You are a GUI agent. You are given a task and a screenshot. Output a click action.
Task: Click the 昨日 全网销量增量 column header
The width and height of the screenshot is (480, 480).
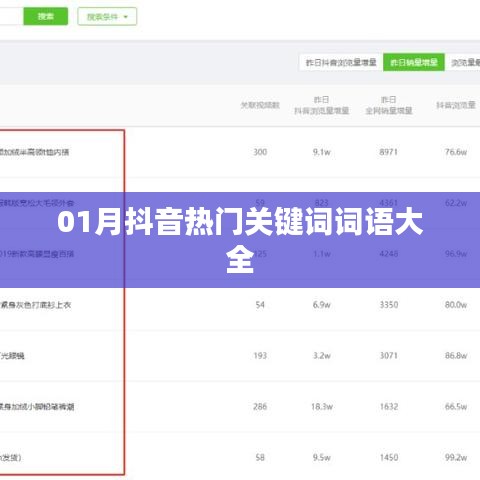point(389,105)
